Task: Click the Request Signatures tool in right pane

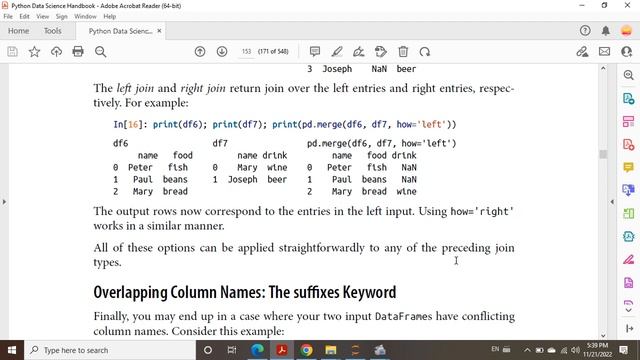Action: pos(629,236)
